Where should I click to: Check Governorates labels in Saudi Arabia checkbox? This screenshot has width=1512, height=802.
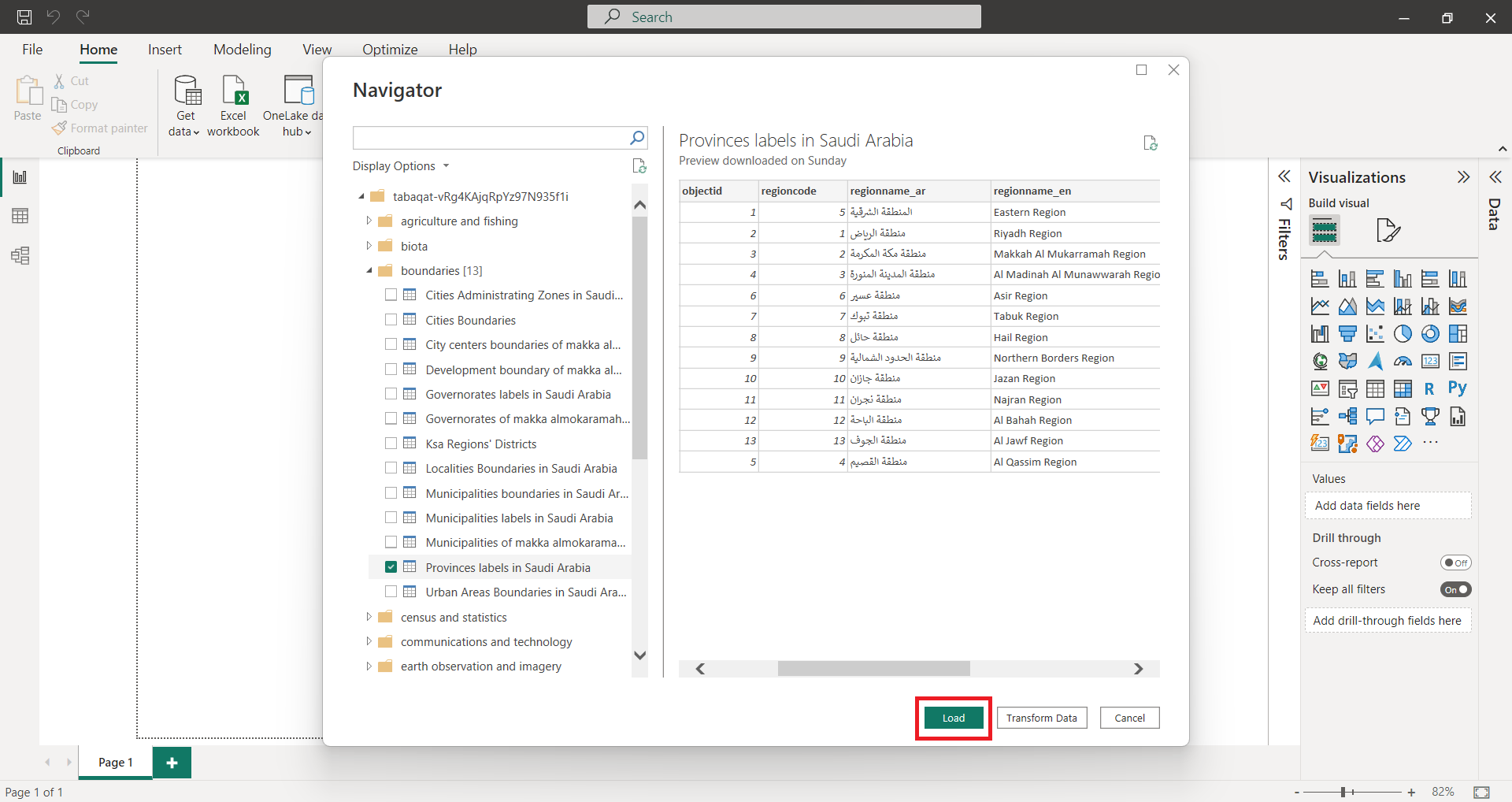[x=391, y=394]
